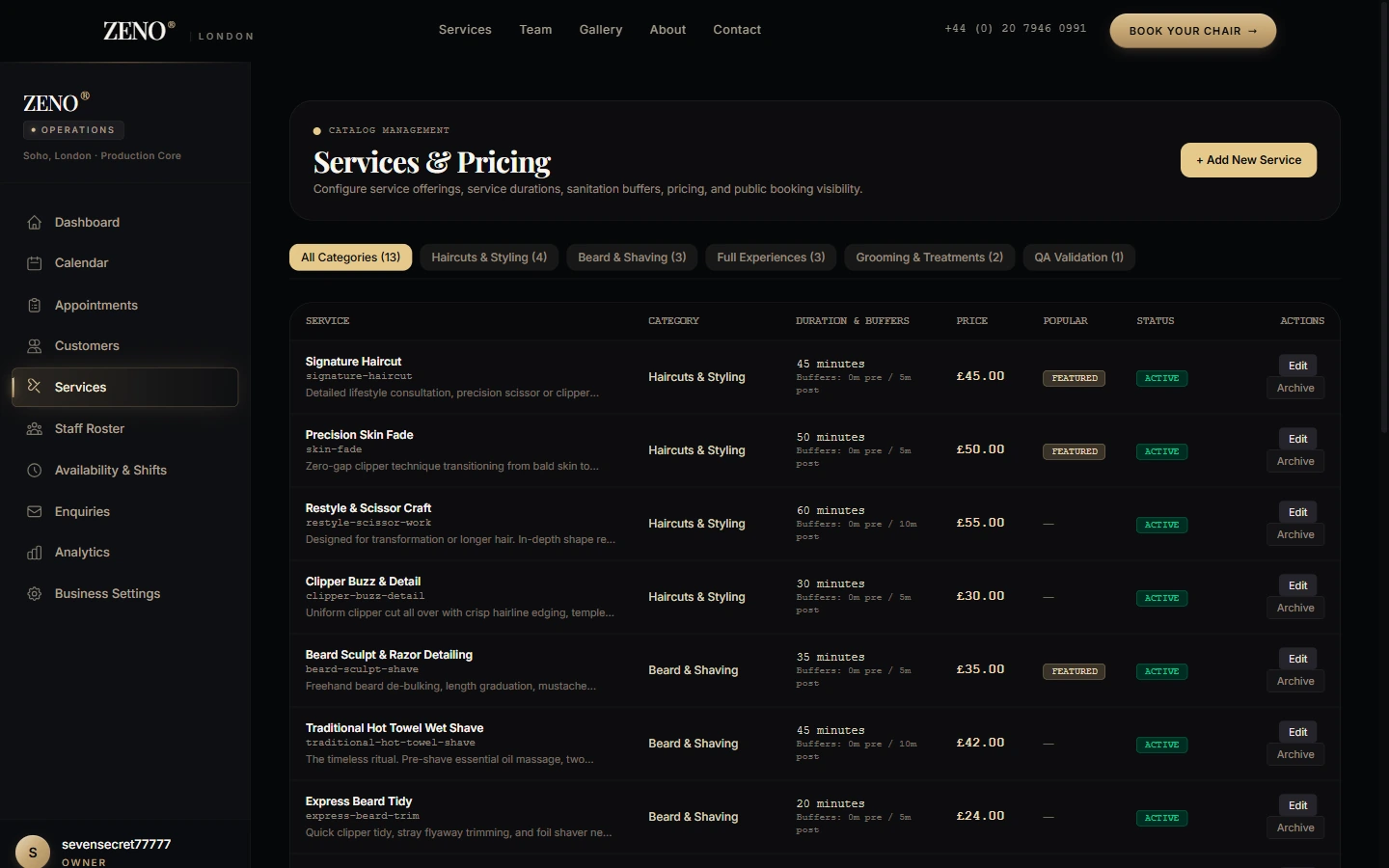Click the Staff Roster group icon
This screenshot has width=1389, height=868.
coord(35,429)
